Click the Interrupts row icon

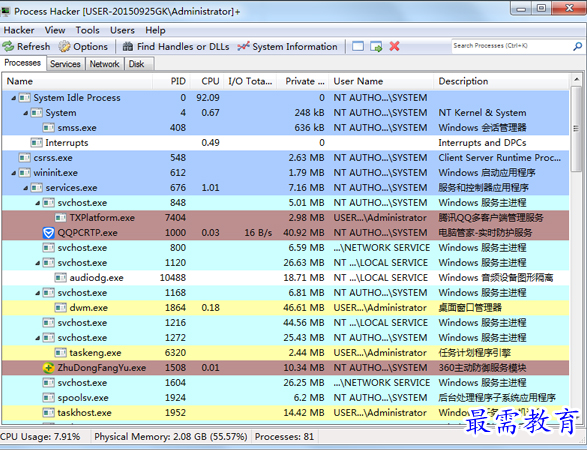(x=37, y=143)
